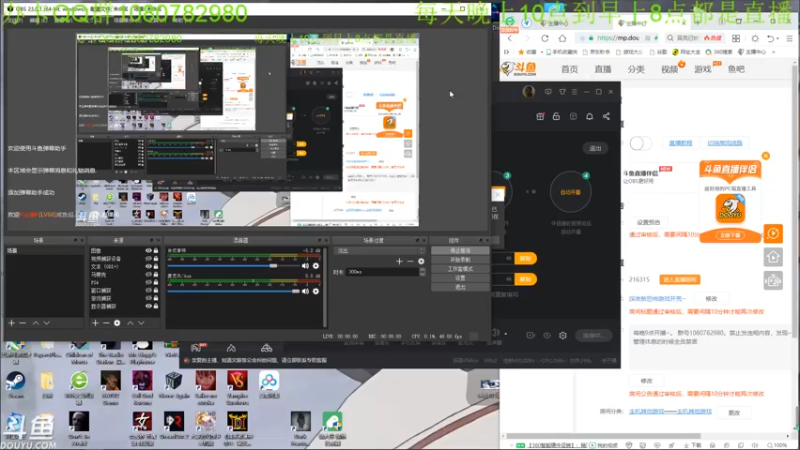The width and height of the screenshot is (800, 450).
Task: Move source down arrow in Sources panel
Action: [x=141, y=323]
